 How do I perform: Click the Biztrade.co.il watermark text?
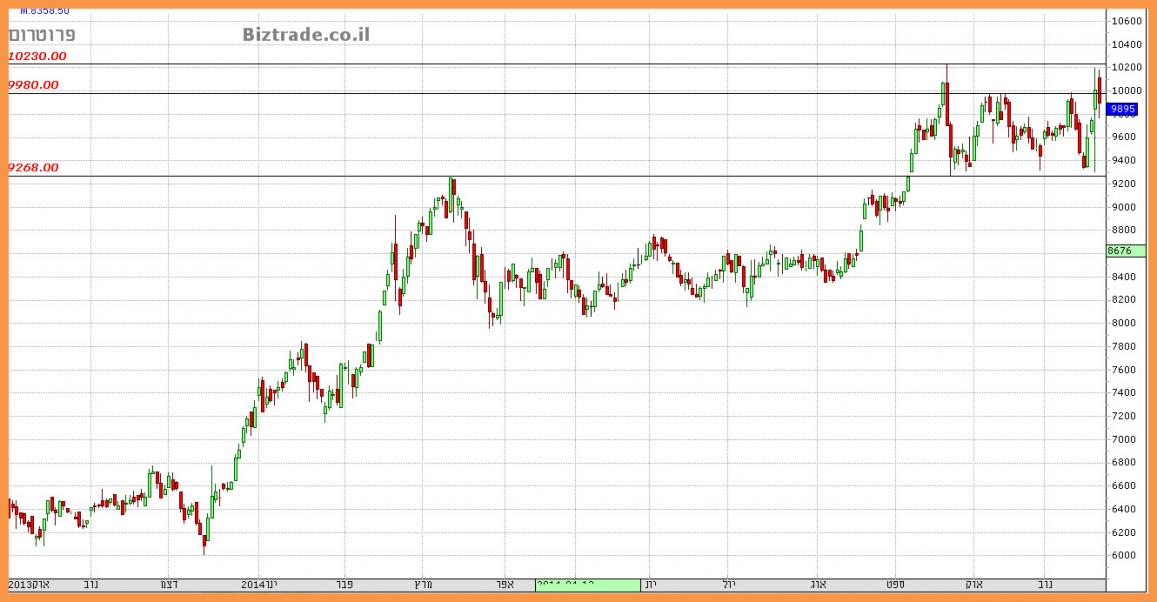[306, 35]
